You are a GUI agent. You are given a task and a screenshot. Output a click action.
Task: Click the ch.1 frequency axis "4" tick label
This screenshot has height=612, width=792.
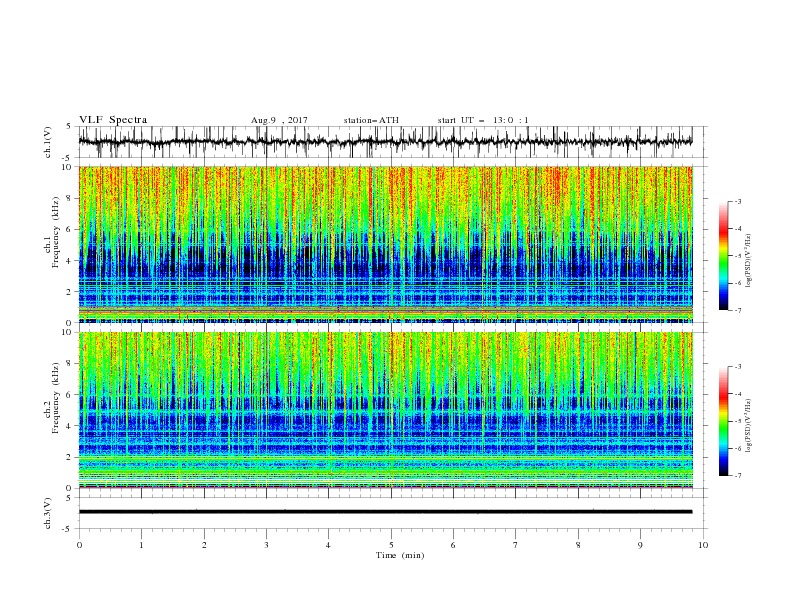(69, 261)
